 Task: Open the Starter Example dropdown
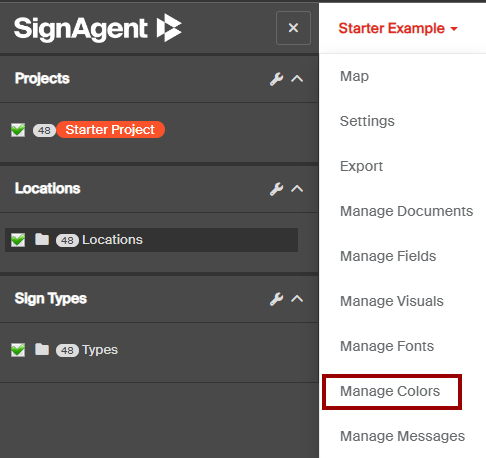(398, 28)
